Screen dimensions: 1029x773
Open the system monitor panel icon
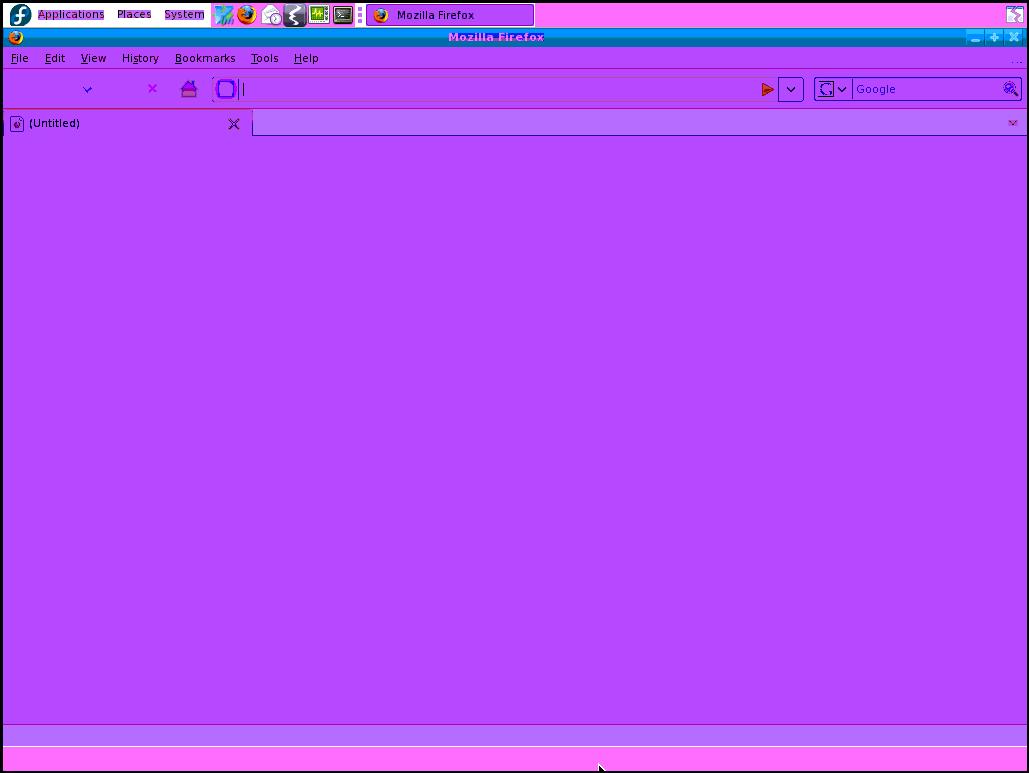pyautogui.click(x=319, y=15)
